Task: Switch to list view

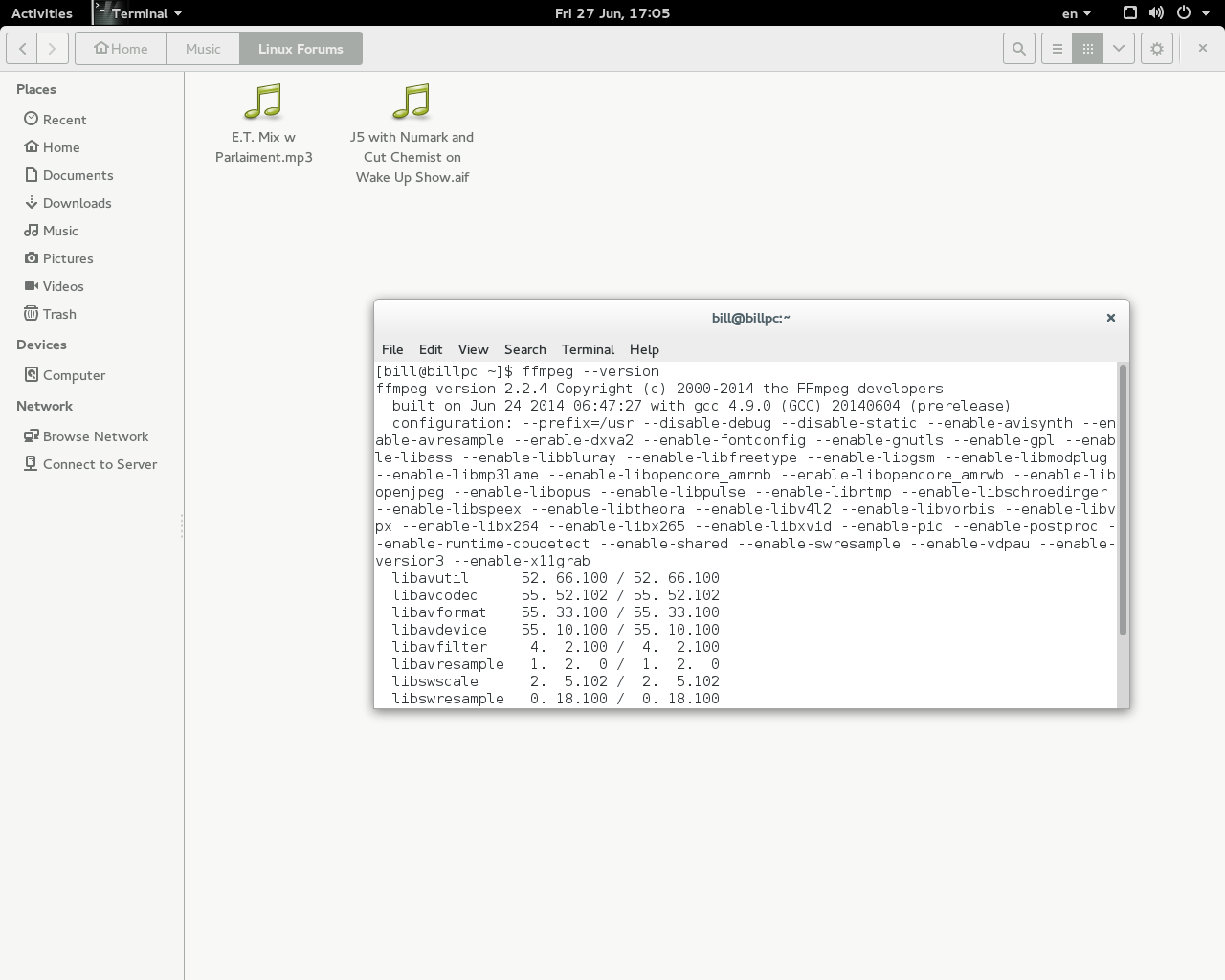Action: click(1058, 49)
